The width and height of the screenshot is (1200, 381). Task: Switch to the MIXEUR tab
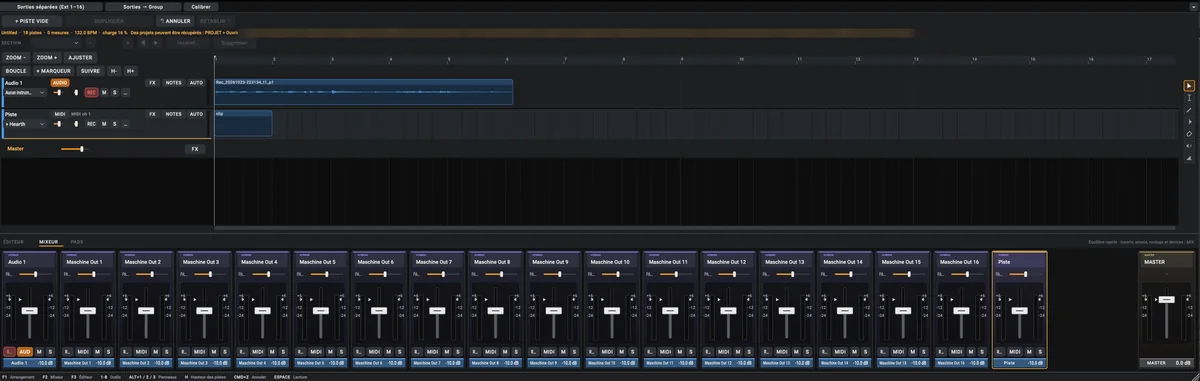[x=49, y=242]
